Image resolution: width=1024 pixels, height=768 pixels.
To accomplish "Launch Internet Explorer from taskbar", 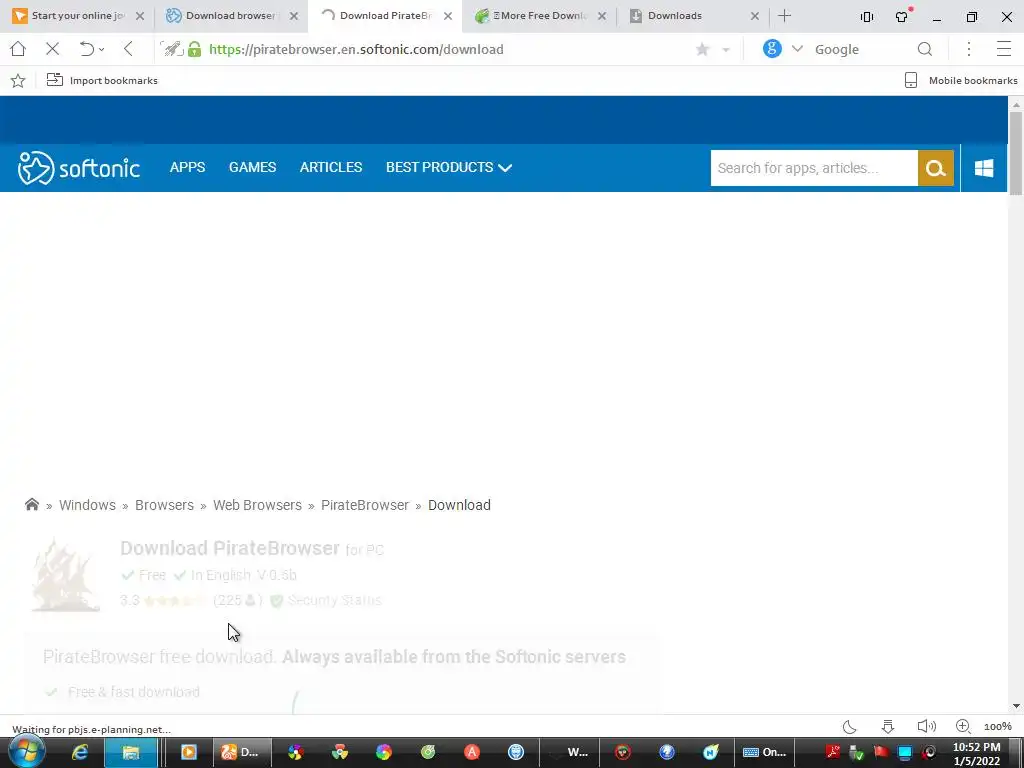I will tap(80, 752).
